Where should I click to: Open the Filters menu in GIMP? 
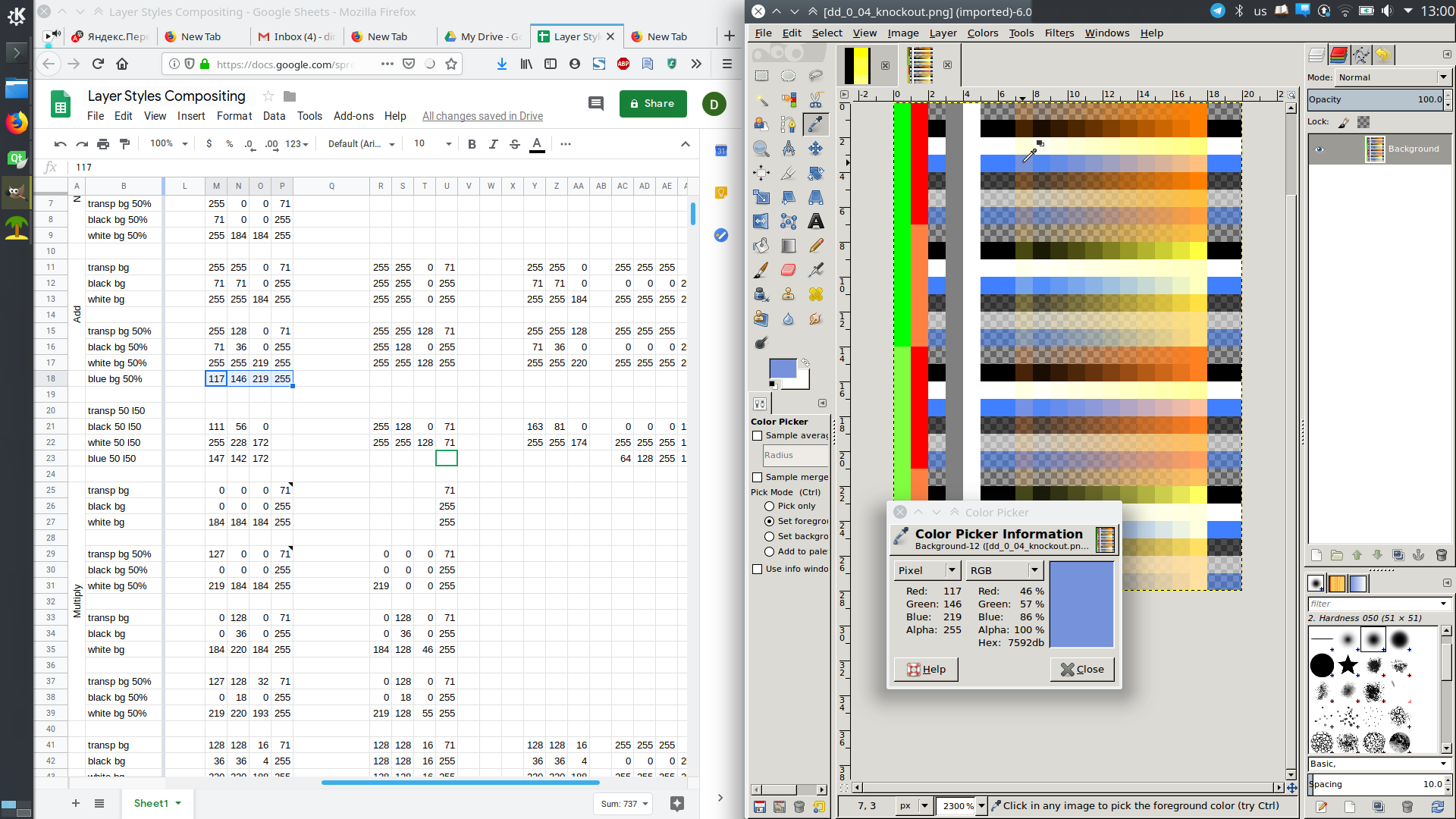(x=1059, y=33)
